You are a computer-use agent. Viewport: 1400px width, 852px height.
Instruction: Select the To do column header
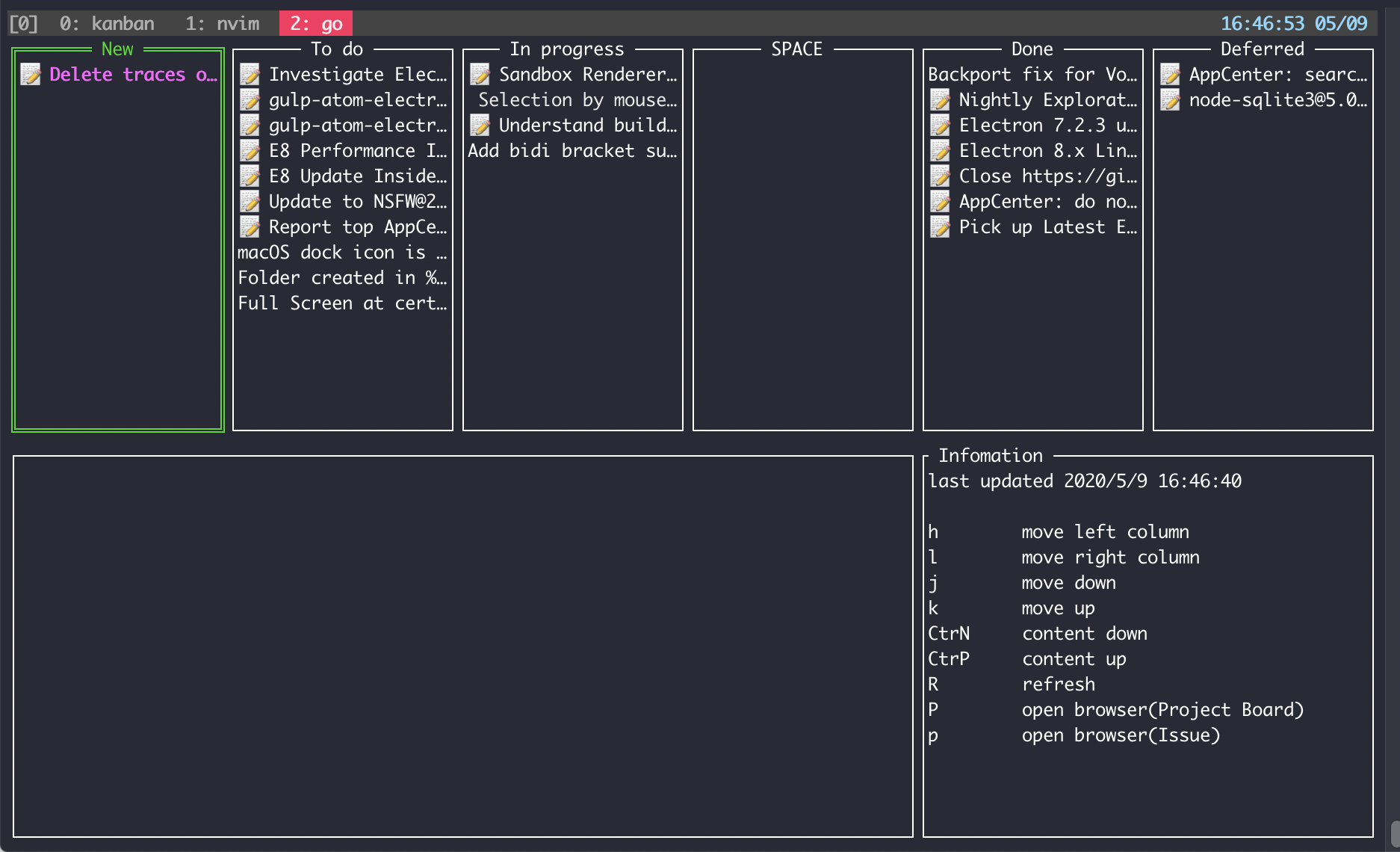(337, 49)
